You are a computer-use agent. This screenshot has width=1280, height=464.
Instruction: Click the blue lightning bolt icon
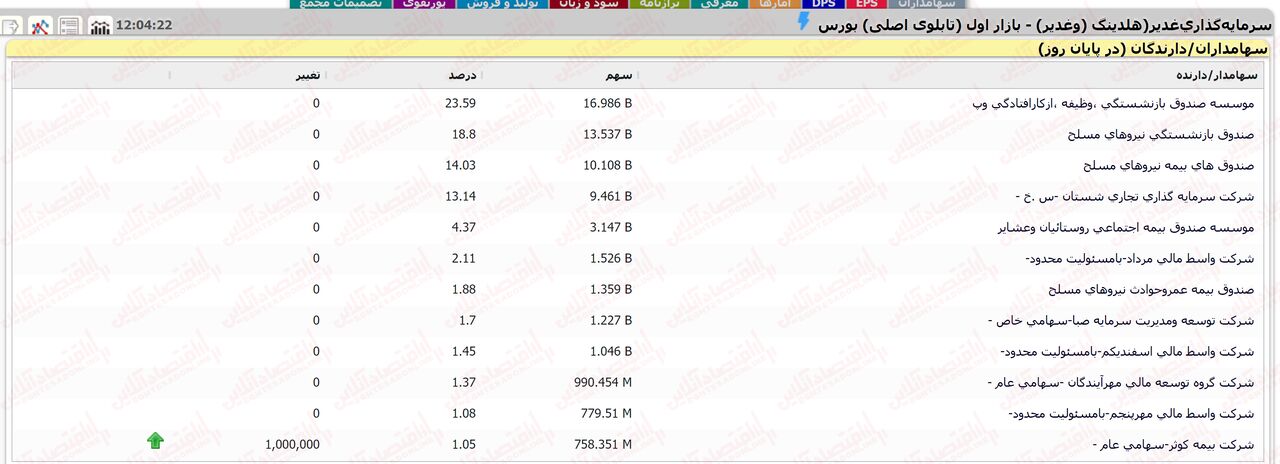point(803,22)
